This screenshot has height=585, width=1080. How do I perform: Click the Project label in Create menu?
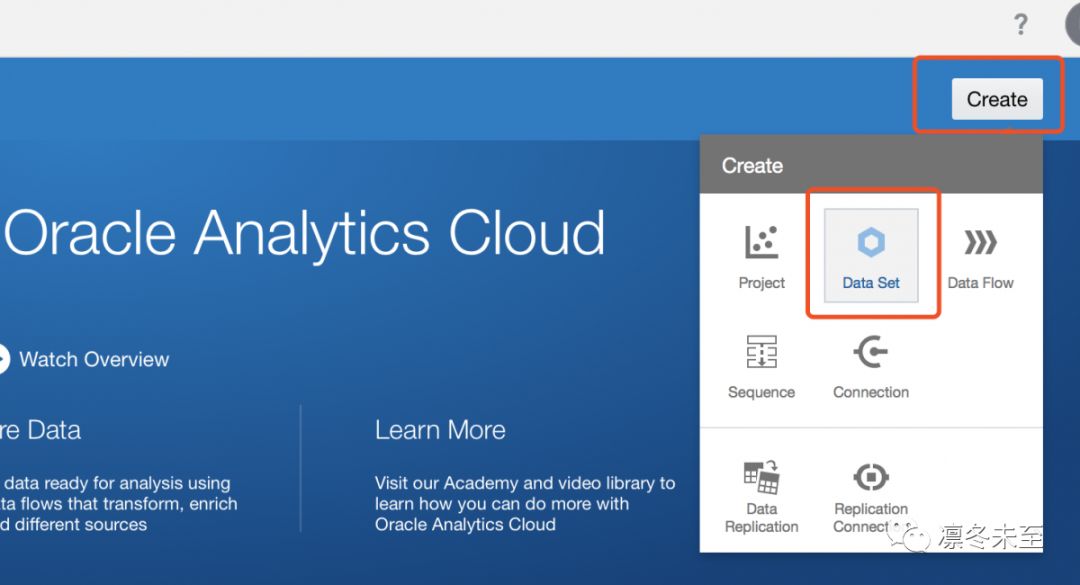click(x=762, y=283)
